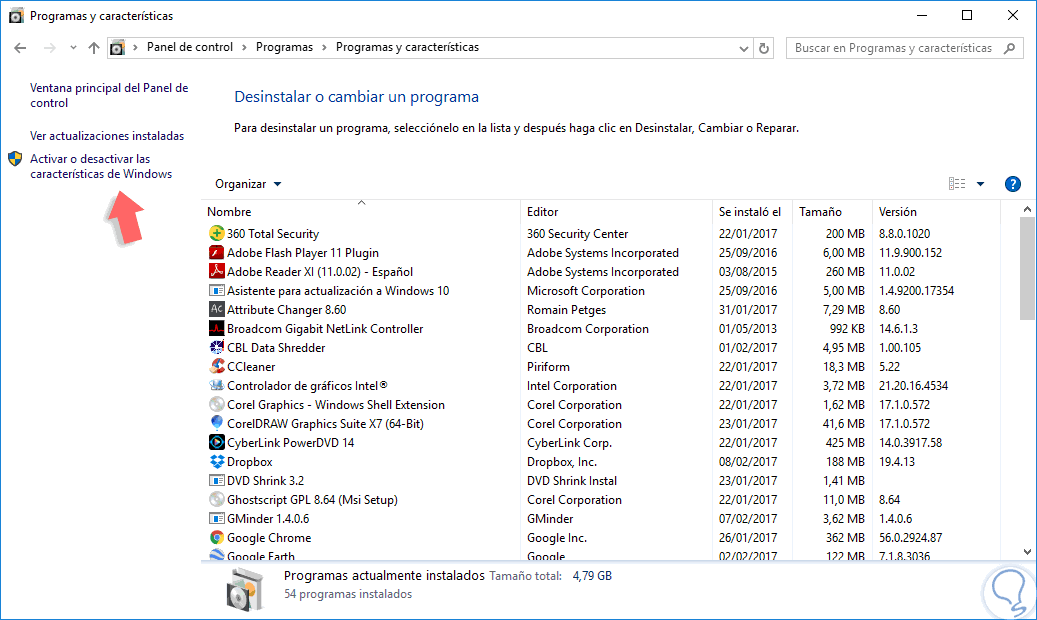The width and height of the screenshot is (1037, 620).
Task: Select the Google Inc. editor cell
Action: pos(557,538)
